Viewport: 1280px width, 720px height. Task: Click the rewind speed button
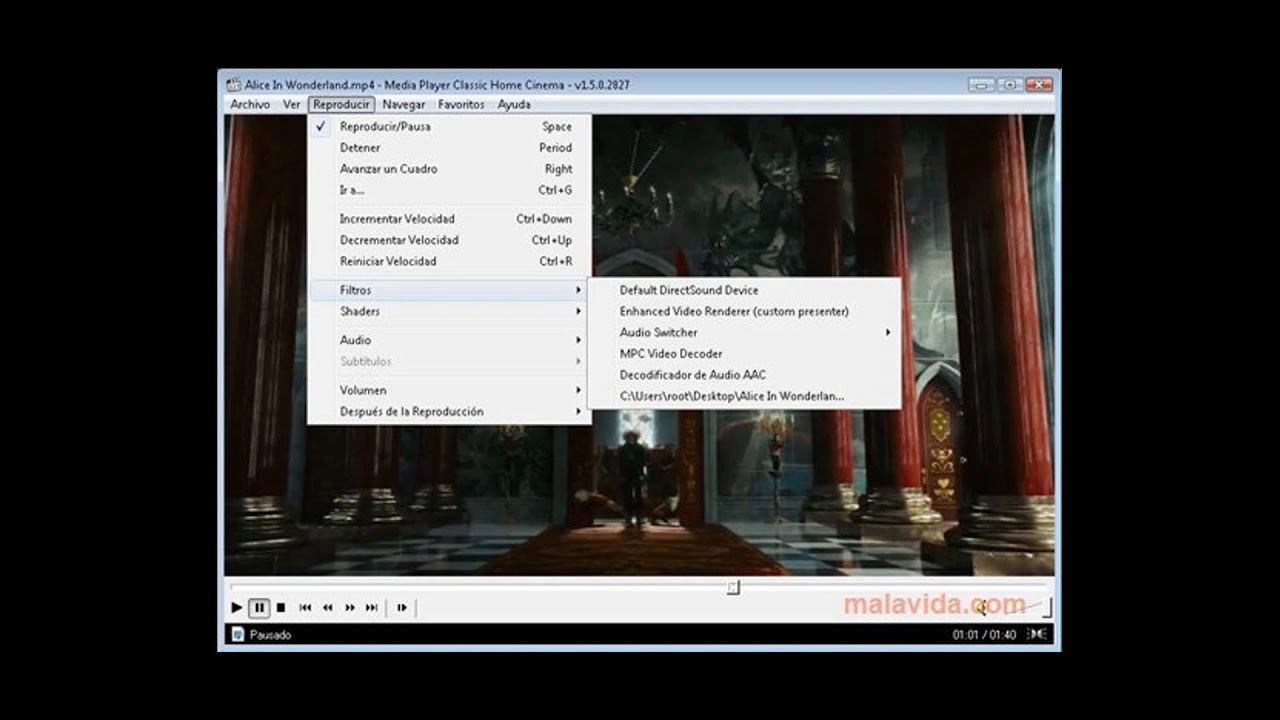(x=327, y=607)
